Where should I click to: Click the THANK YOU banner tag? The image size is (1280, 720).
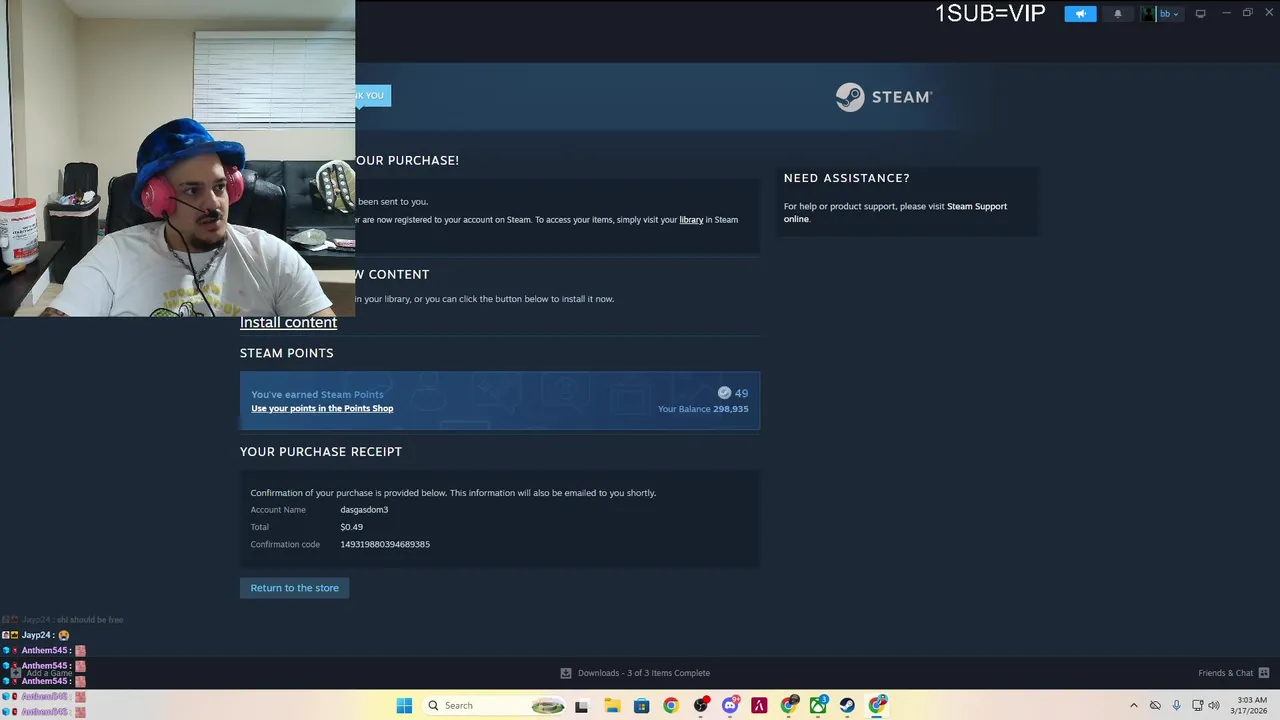(x=373, y=96)
